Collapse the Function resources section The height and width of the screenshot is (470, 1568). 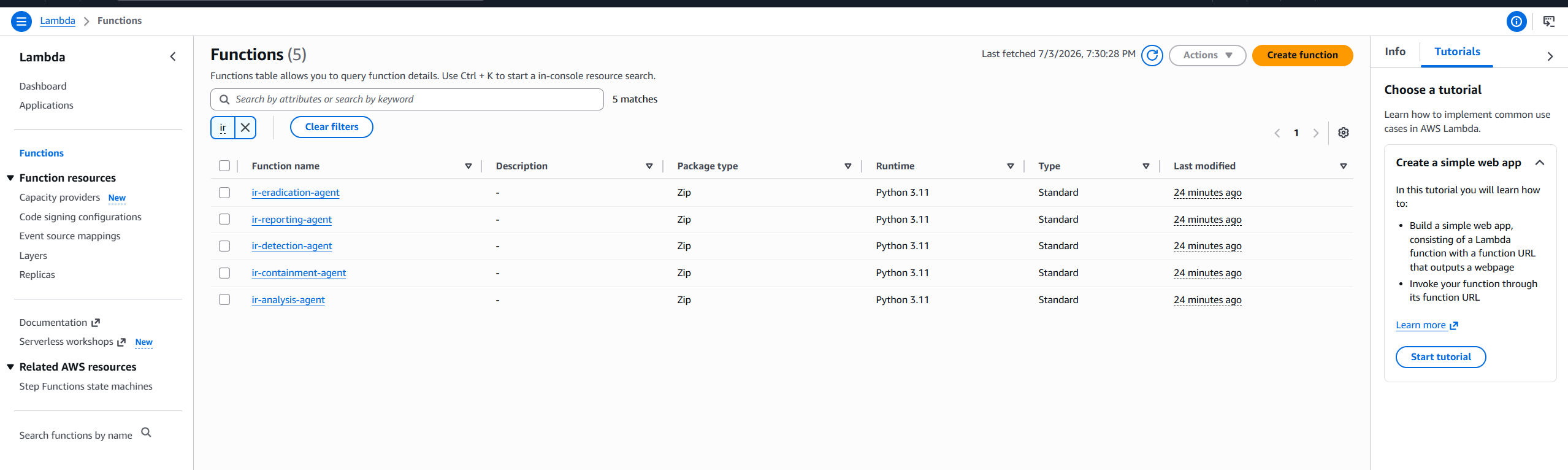(10, 178)
